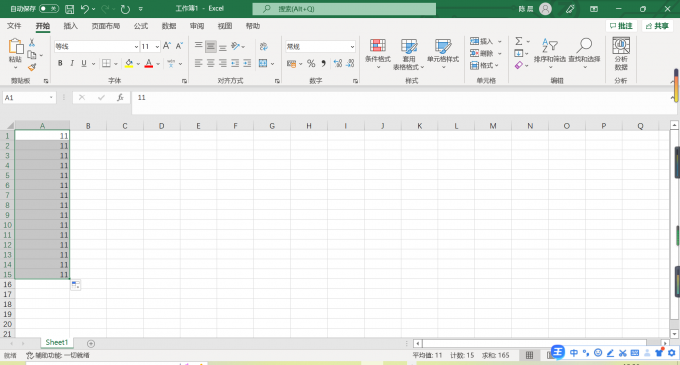Image resolution: width=680 pixels, height=365 pixels.
Task: Open the AutoFill options button
Action: pyautogui.click(x=75, y=285)
